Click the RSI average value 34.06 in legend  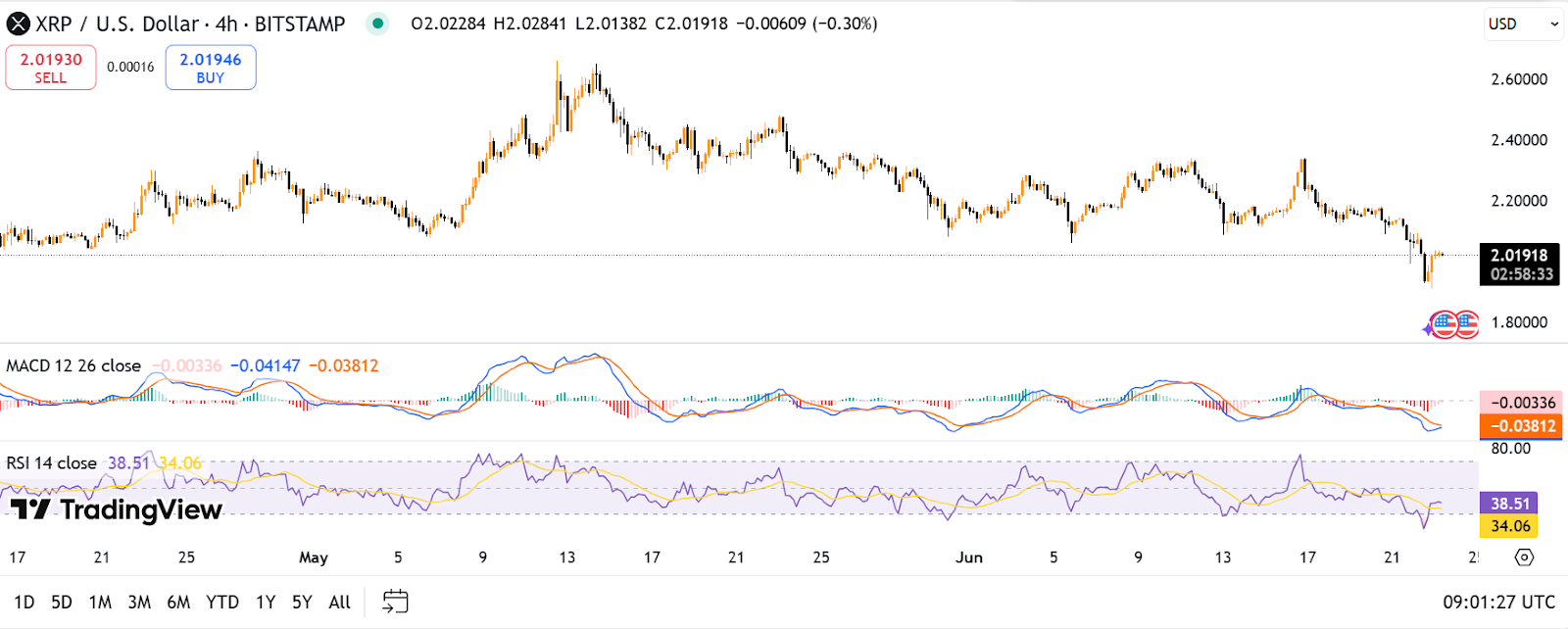click(x=180, y=462)
